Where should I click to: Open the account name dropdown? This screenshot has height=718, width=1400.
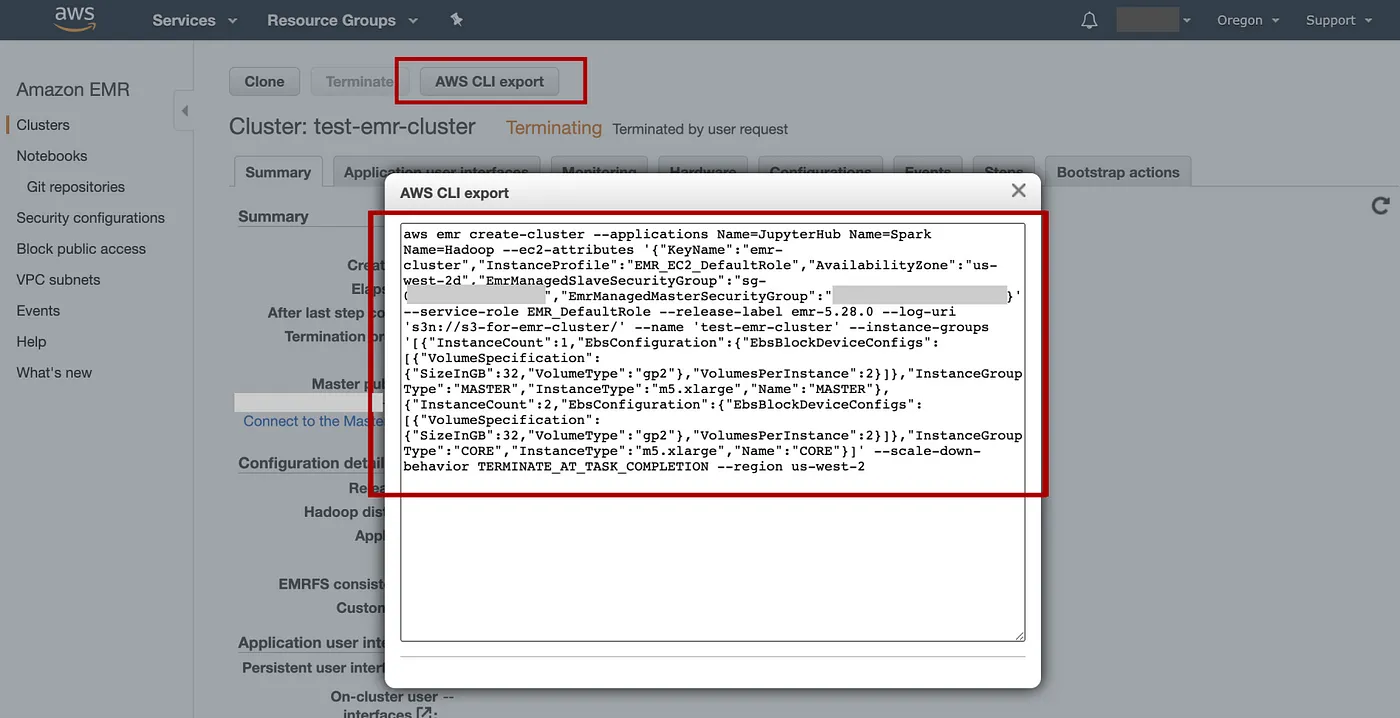click(1154, 20)
